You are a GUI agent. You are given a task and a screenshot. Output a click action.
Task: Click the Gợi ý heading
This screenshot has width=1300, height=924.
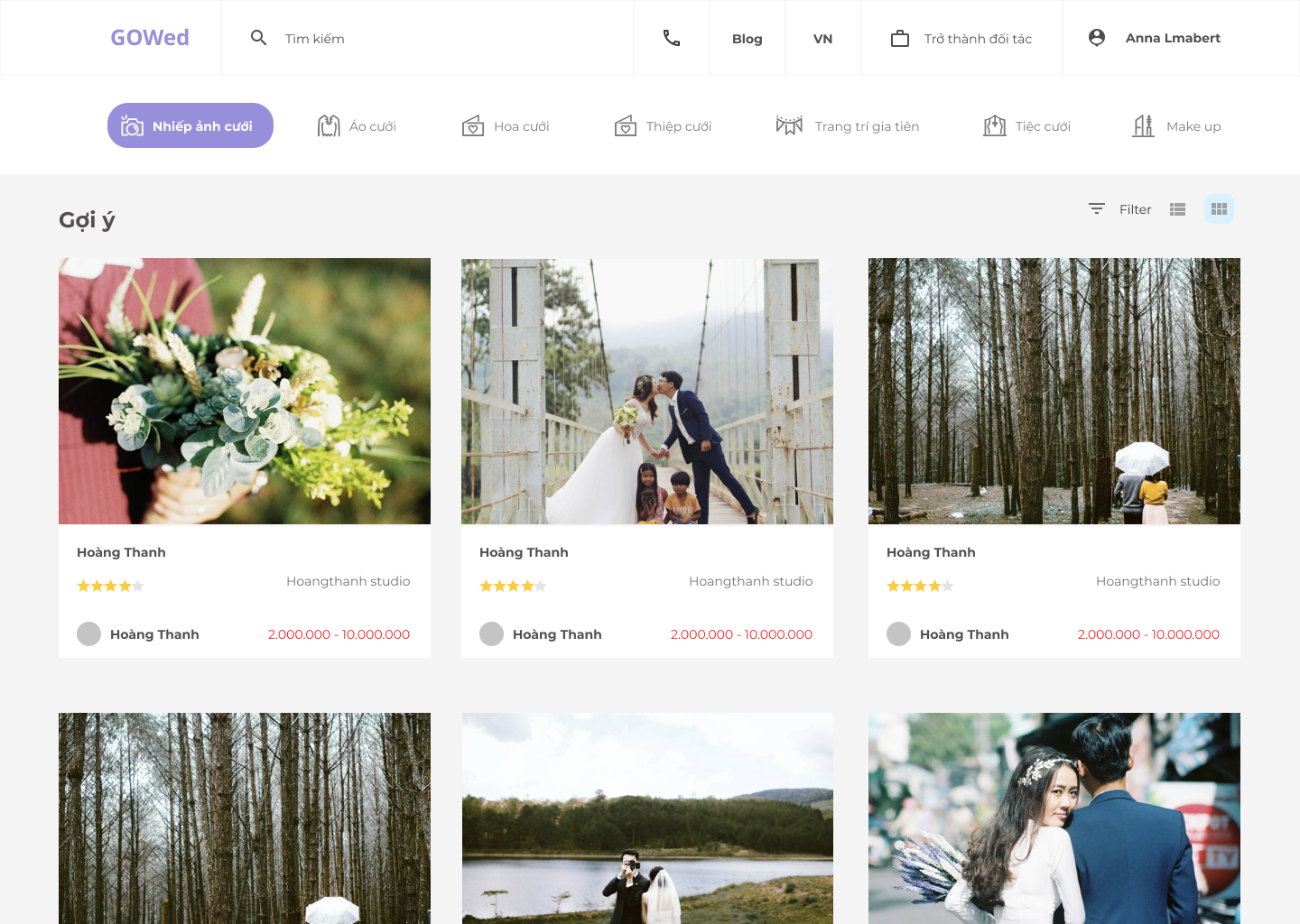(x=87, y=220)
